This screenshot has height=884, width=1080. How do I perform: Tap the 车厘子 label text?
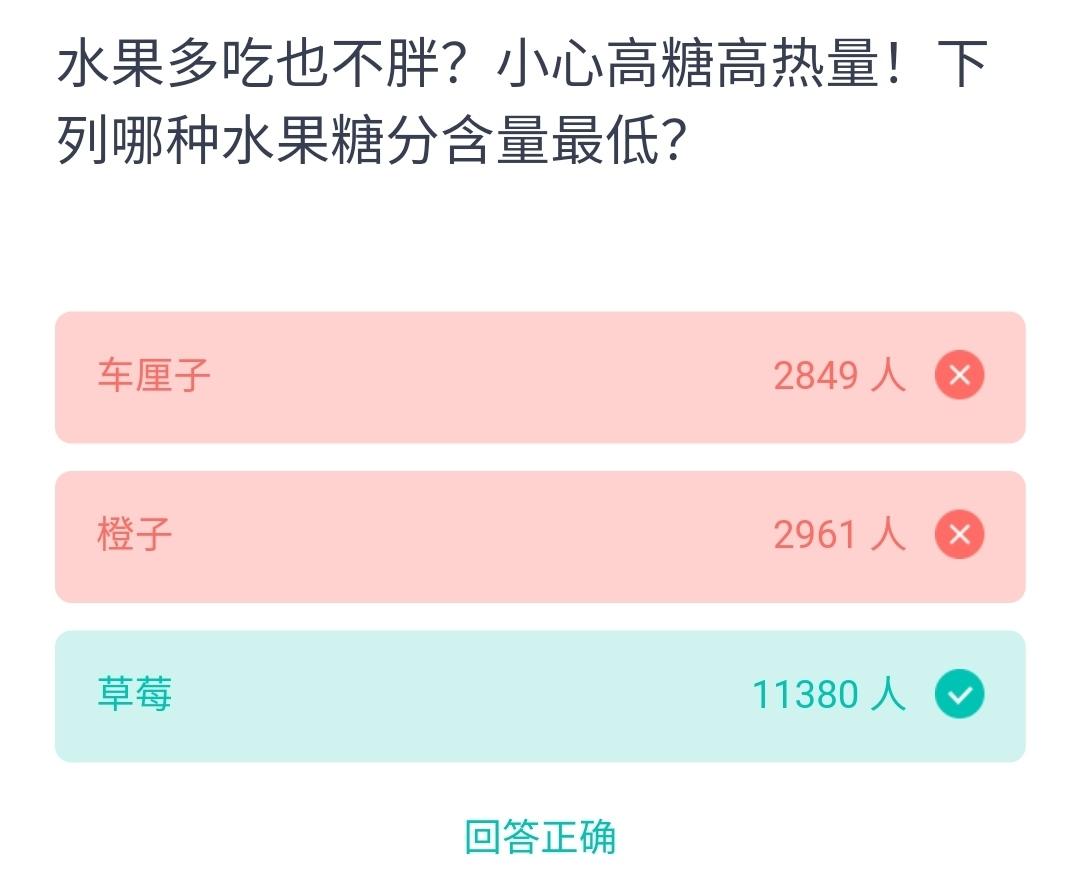[x=154, y=376]
